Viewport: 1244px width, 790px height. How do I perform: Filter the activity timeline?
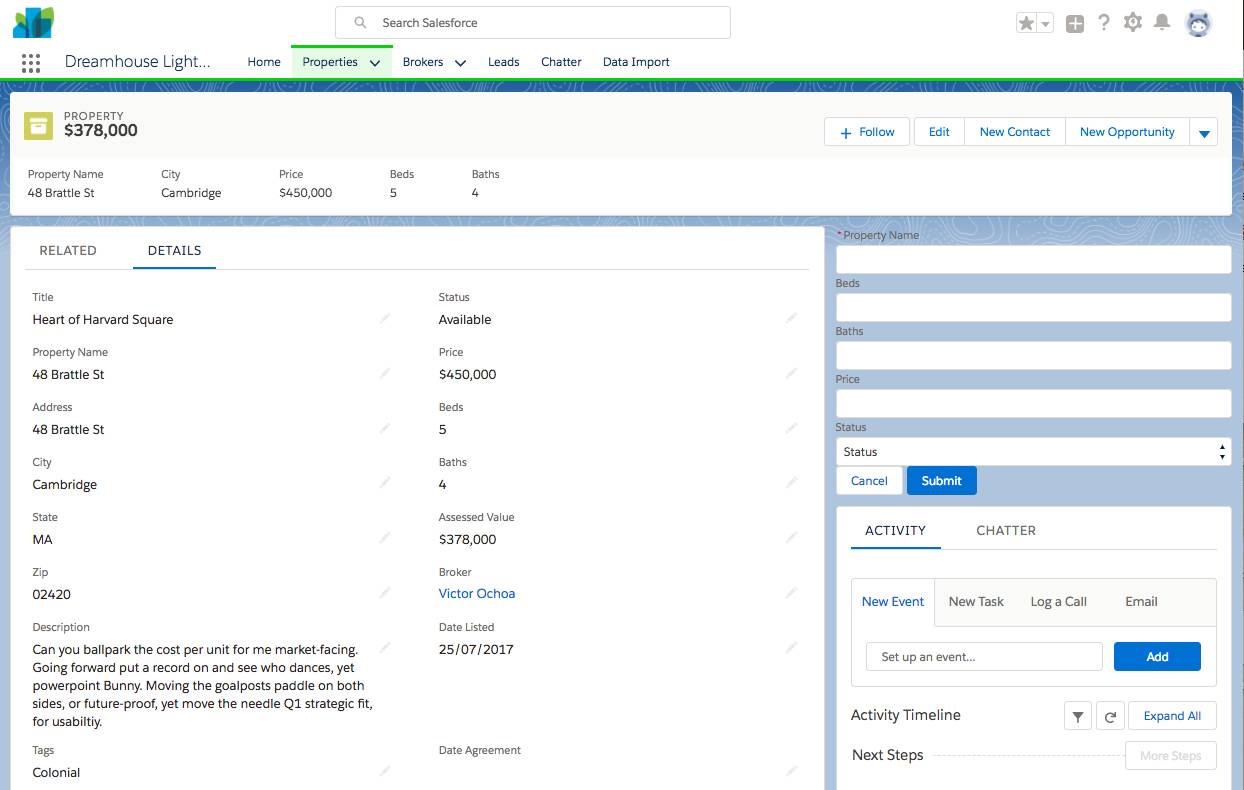point(1078,716)
